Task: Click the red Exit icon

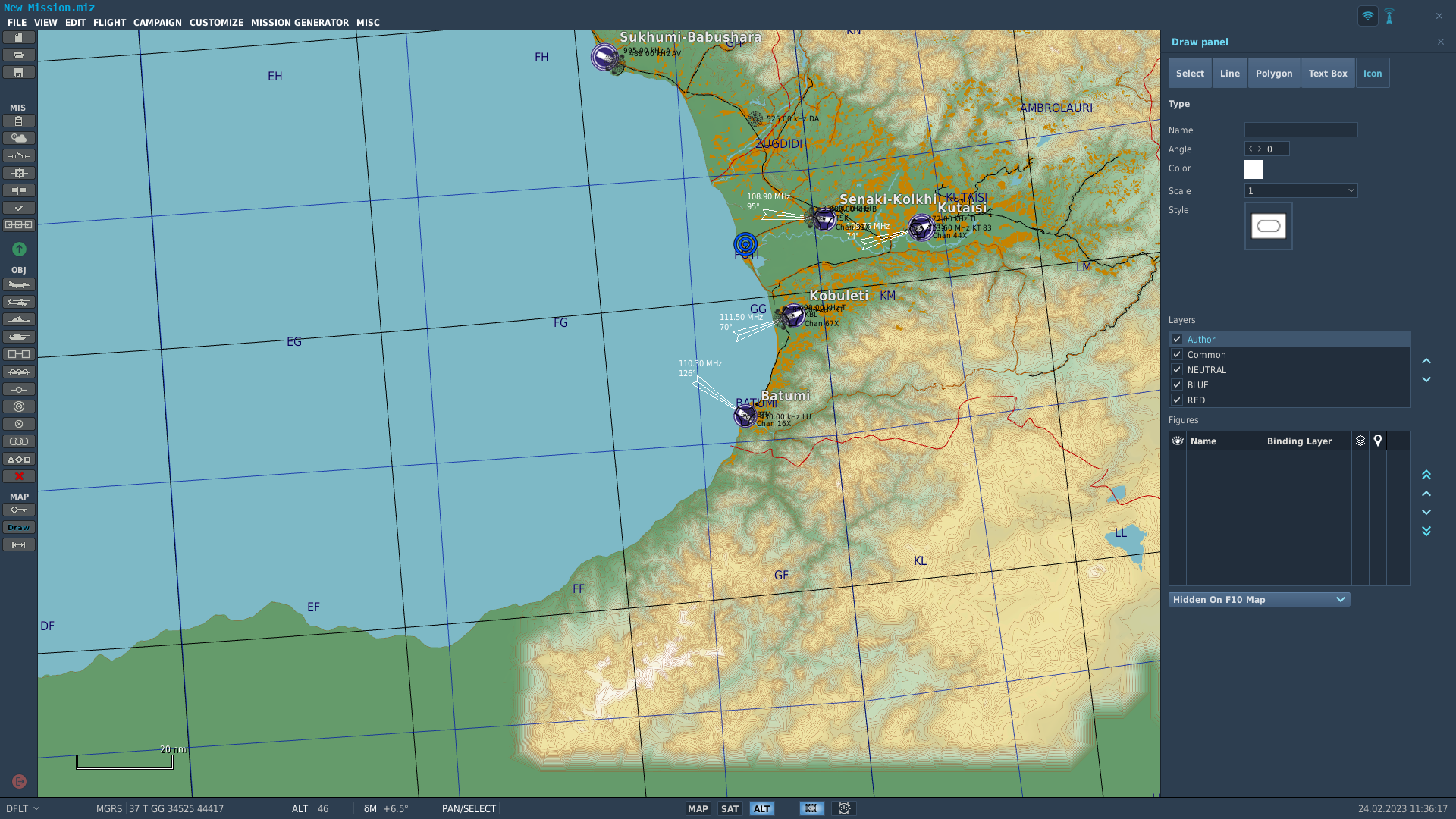Action: [20, 781]
